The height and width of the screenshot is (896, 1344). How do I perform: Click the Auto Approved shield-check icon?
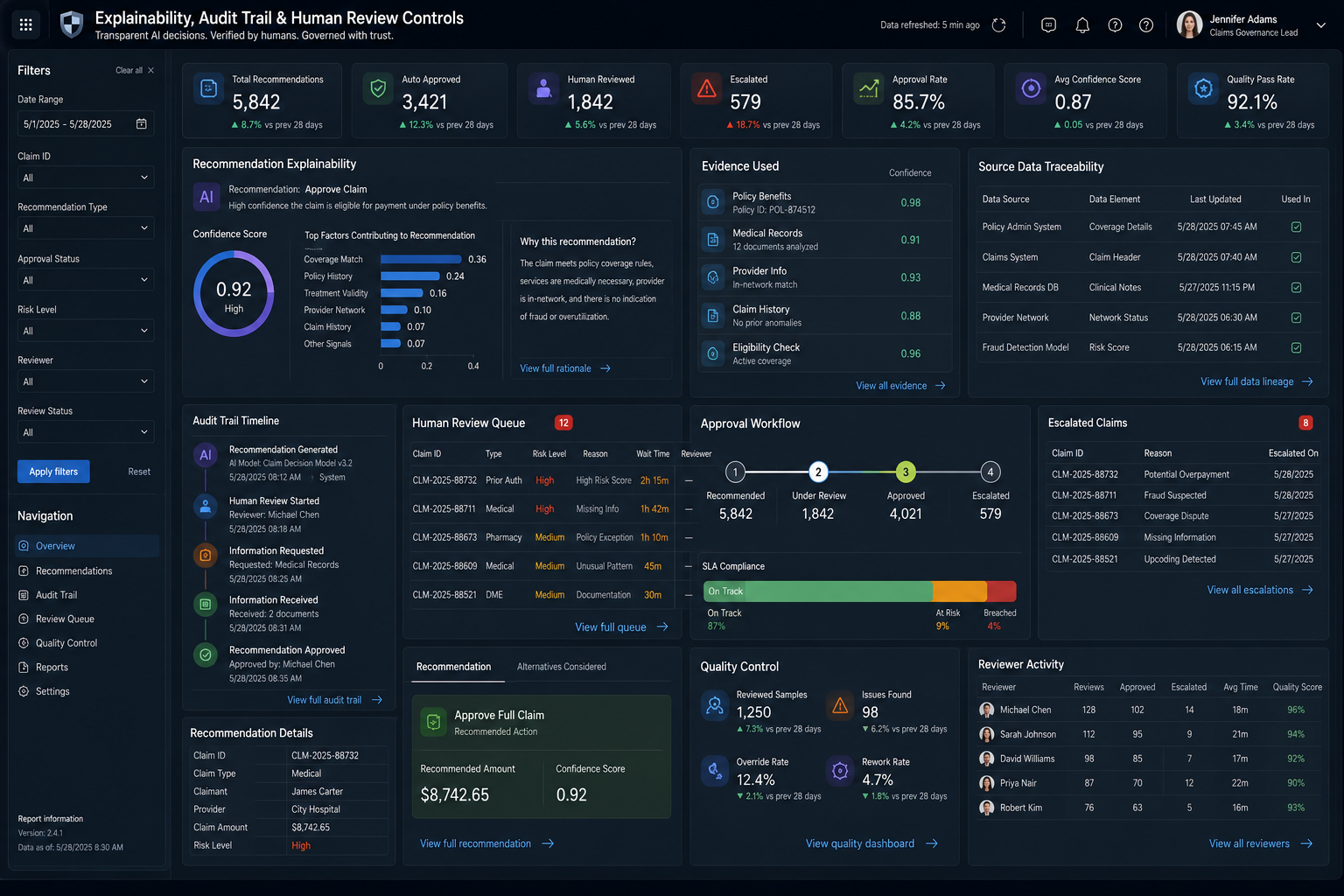tap(378, 88)
